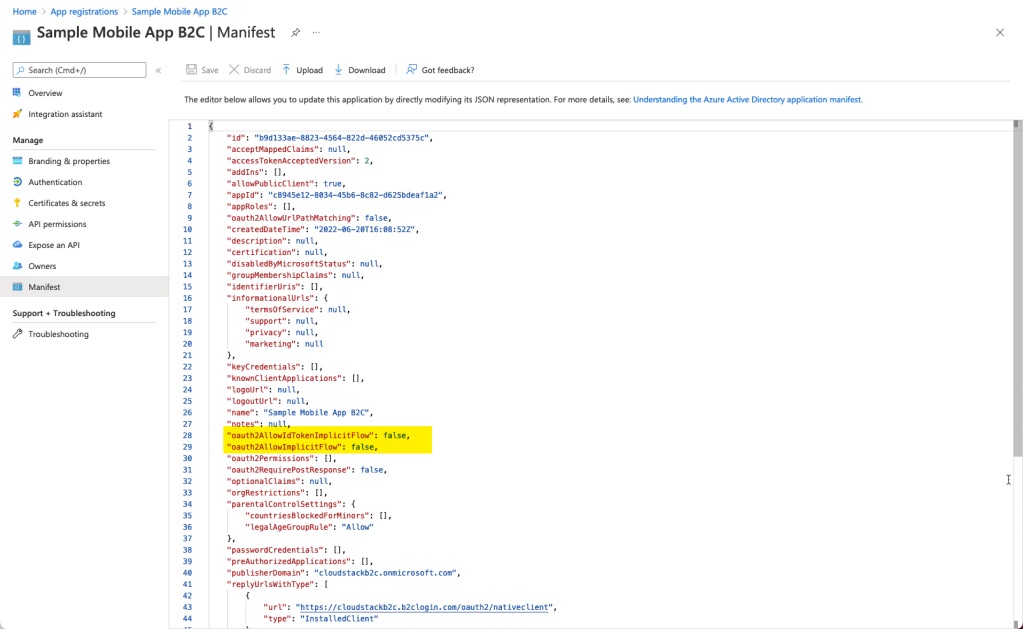
Task: Click the "replyUrlsWithType" key
Action: (x=272, y=584)
